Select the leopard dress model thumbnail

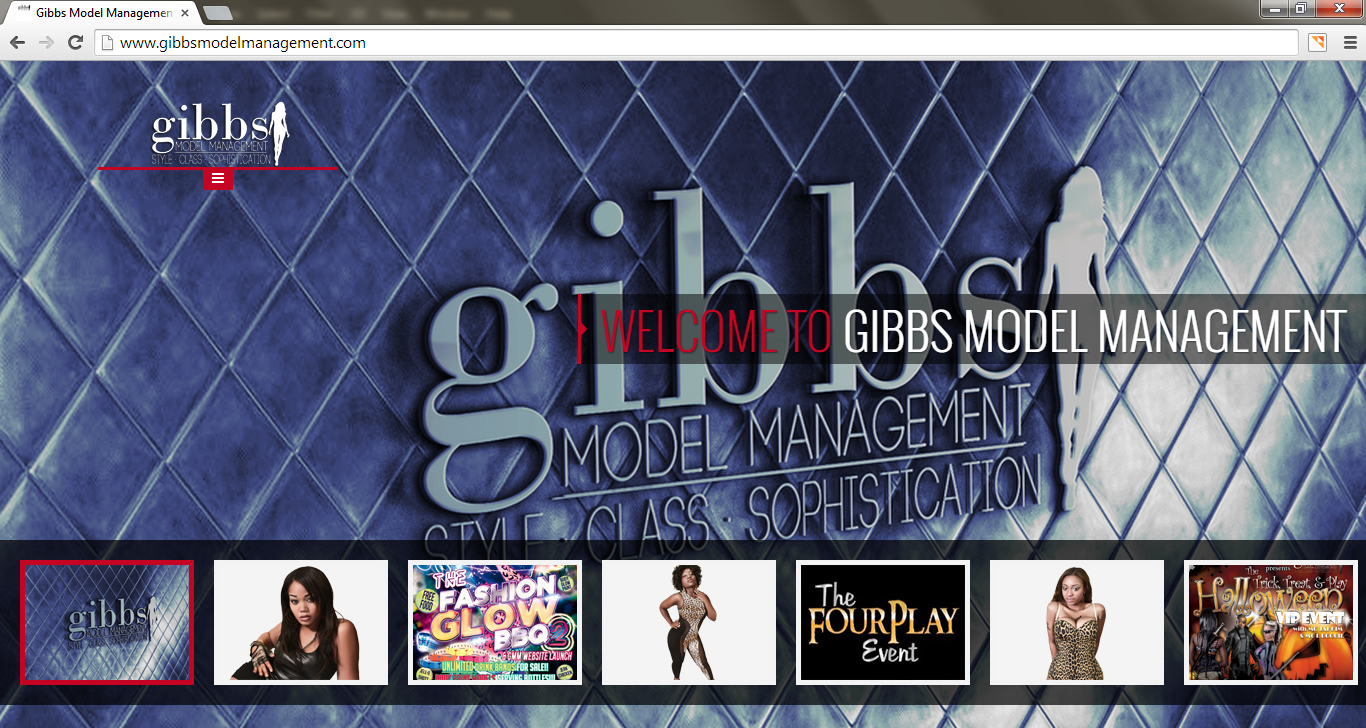point(1077,622)
